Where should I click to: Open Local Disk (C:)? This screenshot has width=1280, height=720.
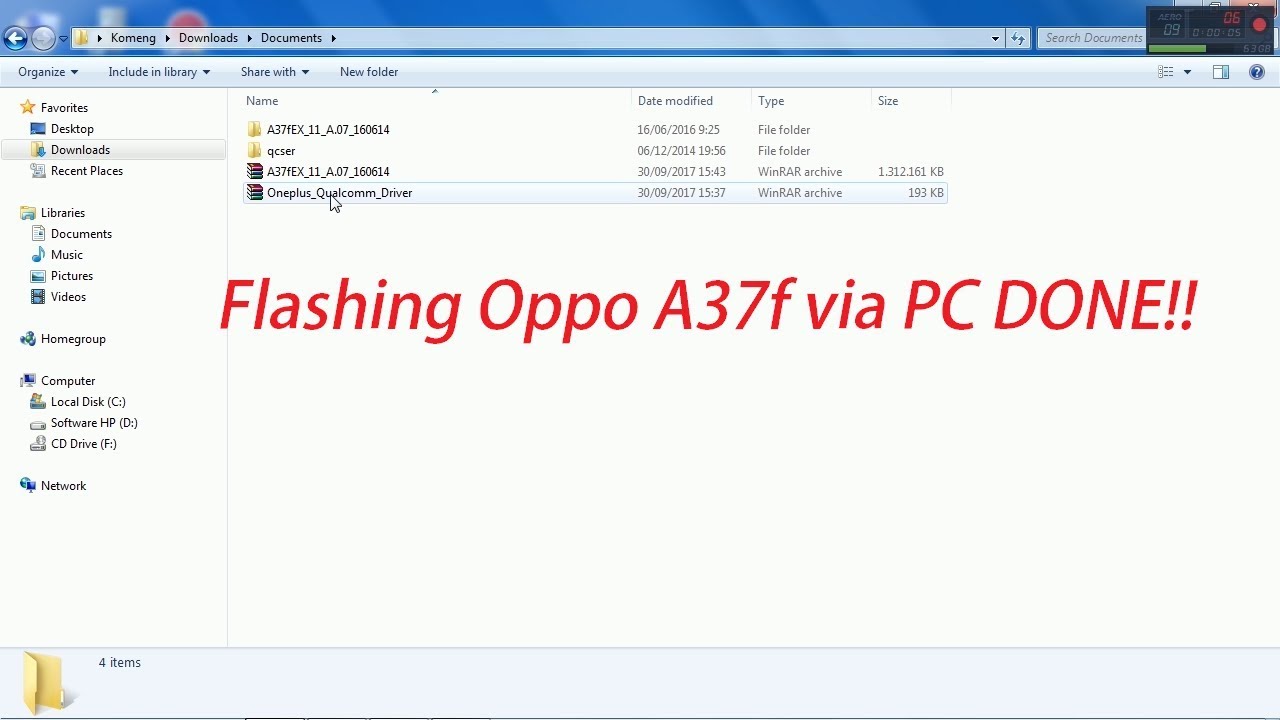point(88,402)
